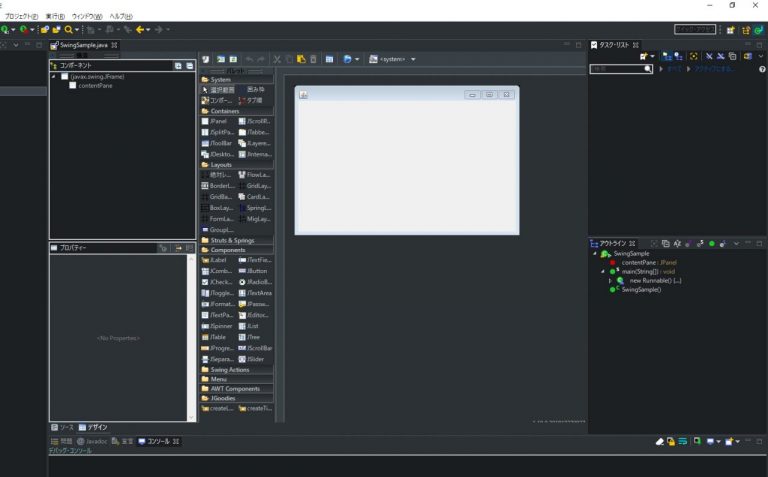Switch to the ソース tab
Viewport: 768px width, 477px height.
(x=63, y=427)
